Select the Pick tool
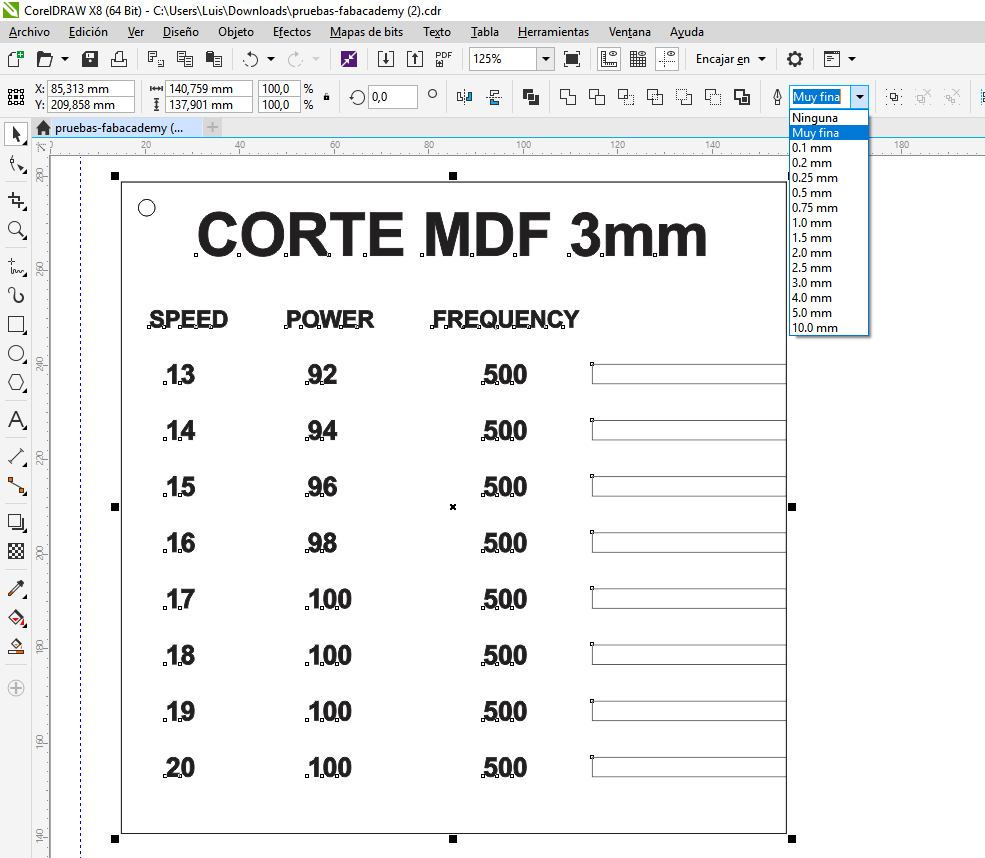Image resolution: width=985 pixels, height=858 pixels. [x=16, y=134]
